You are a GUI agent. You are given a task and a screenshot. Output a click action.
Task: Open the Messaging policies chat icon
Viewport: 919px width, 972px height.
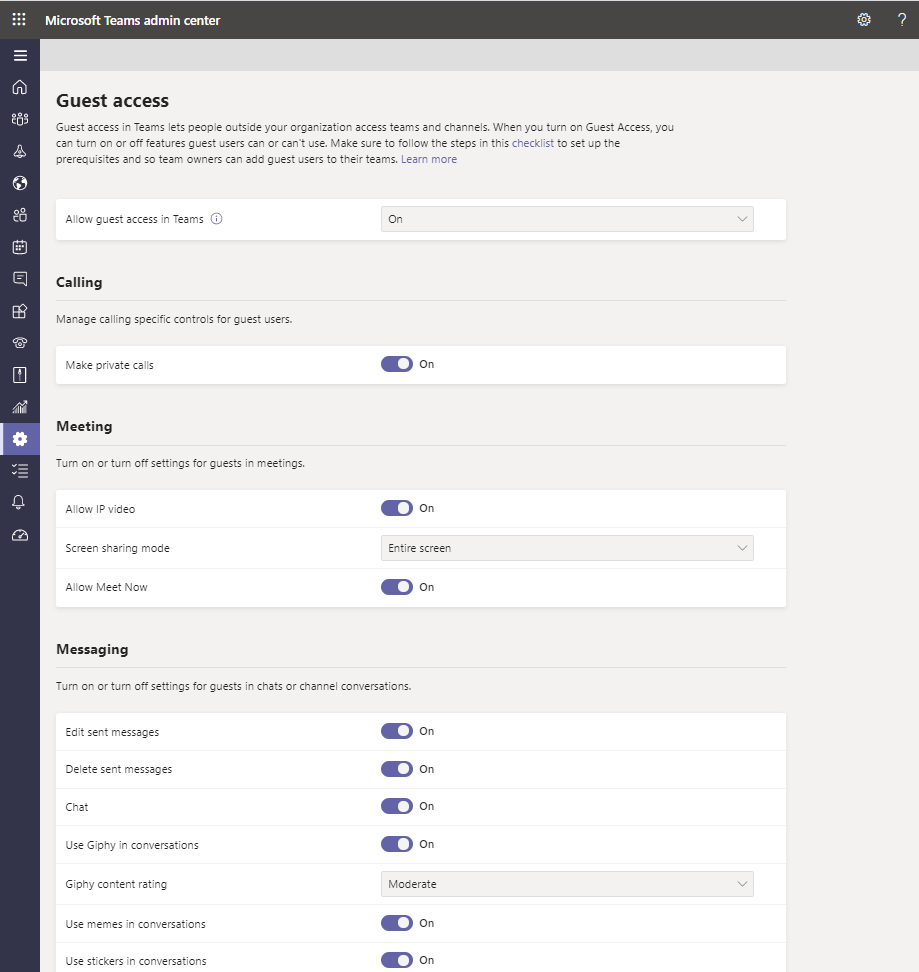coord(20,279)
